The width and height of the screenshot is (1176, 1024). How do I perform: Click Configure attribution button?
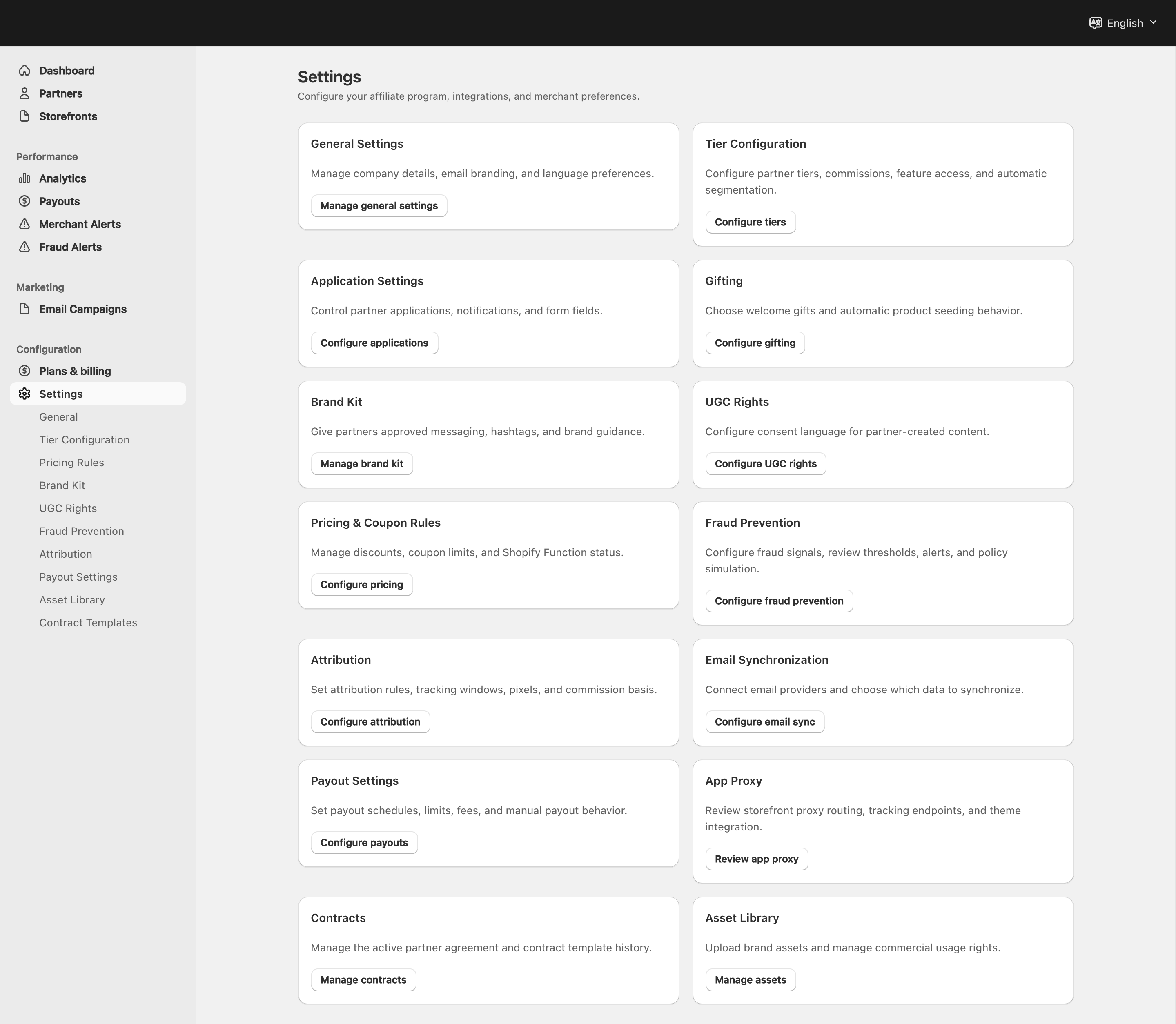click(x=370, y=722)
